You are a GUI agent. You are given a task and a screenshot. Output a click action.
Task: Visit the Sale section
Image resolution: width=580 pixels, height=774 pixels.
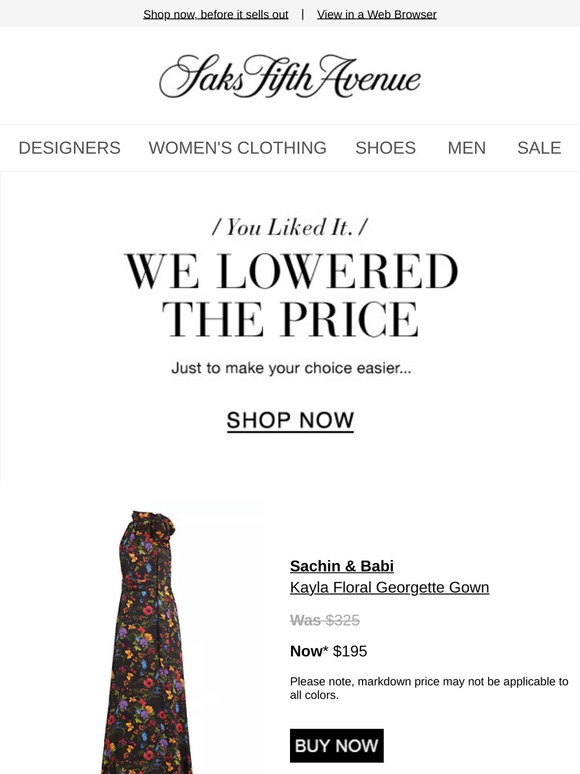539,148
